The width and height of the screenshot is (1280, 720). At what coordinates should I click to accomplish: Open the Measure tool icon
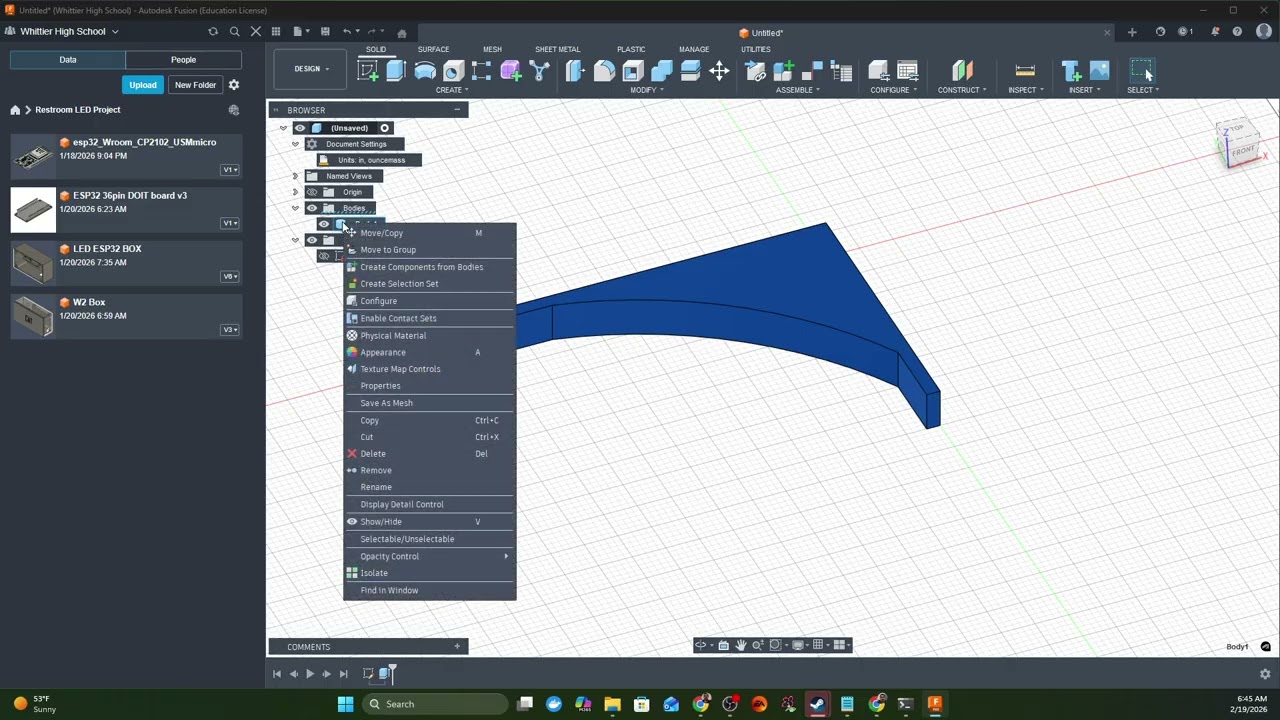click(1025, 70)
